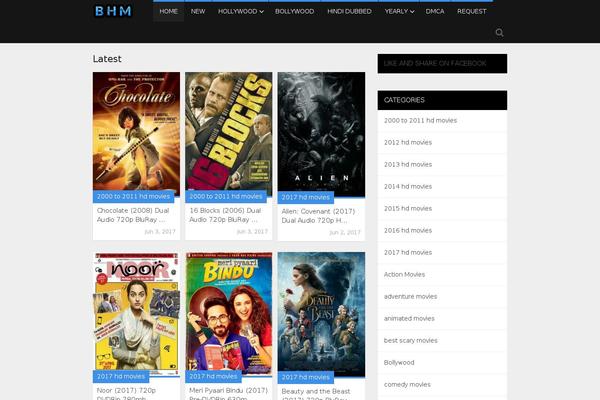Open the 16 Blocks movie poster
The image size is (600, 400).
pyautogui.click(x=229, y=131)
